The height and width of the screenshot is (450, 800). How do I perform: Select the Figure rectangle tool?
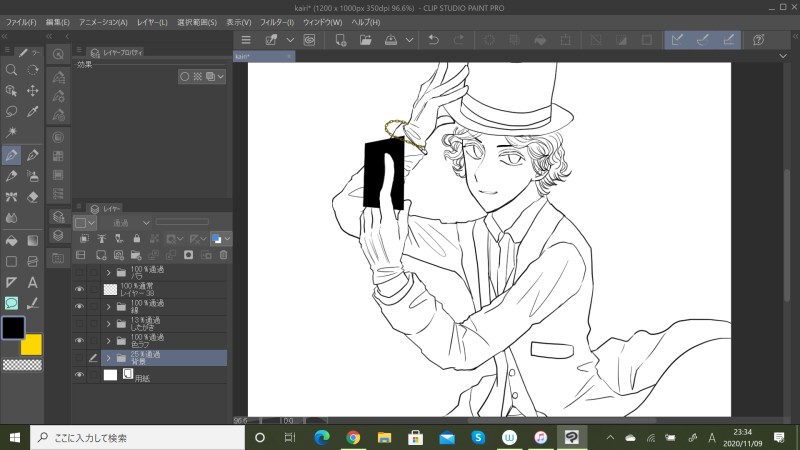11,262
